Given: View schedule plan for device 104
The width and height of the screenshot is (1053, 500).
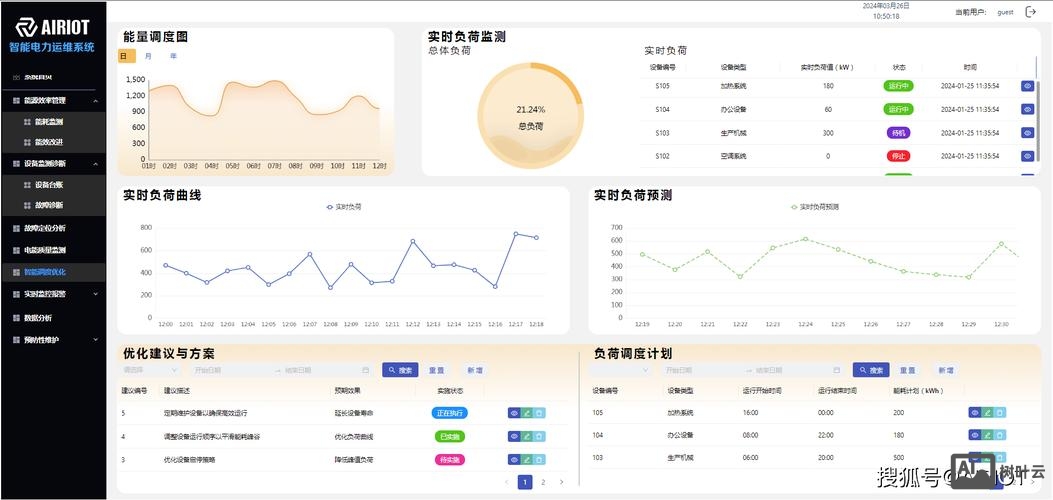Looking at the screenshot, I should click(x=974, y=436).
